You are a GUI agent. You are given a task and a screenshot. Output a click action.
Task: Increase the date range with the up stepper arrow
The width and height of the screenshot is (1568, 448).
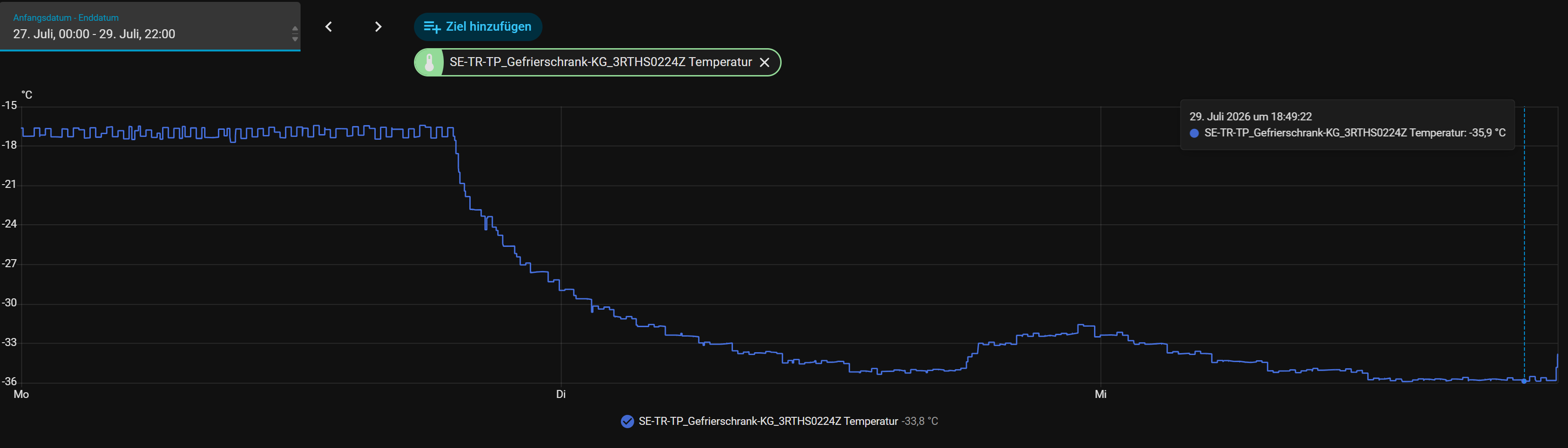pos(295,29)
